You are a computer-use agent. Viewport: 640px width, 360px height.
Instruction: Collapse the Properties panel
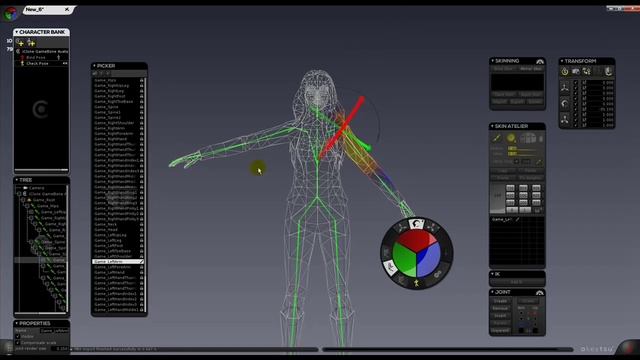pyautogui.click(x=17, y=323)
